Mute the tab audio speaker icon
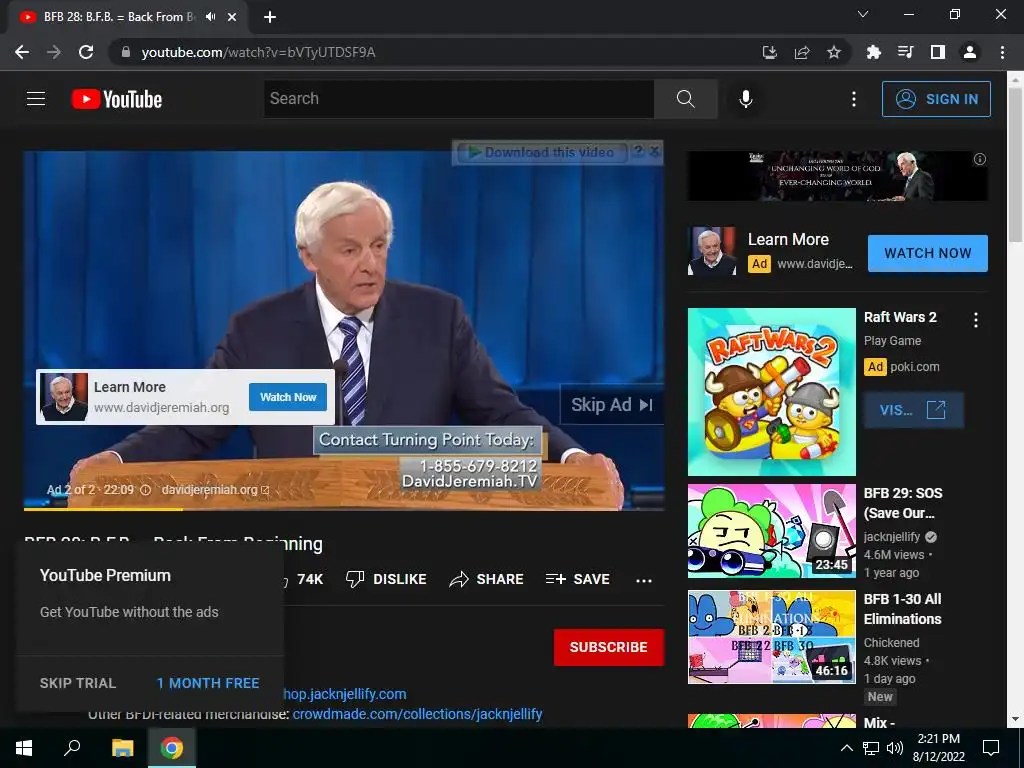The image size is (1024, 768). coord(210,17)
